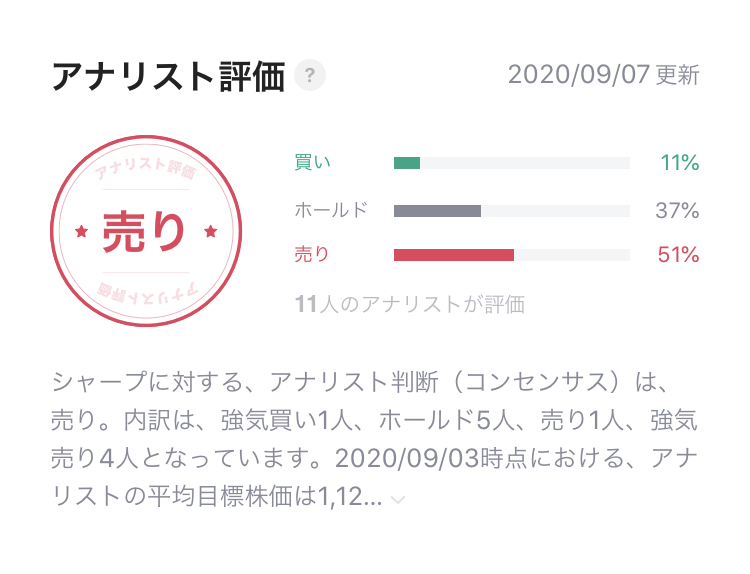
Task: Click the アナリスト評価 heading
Action: coord(168,76)
